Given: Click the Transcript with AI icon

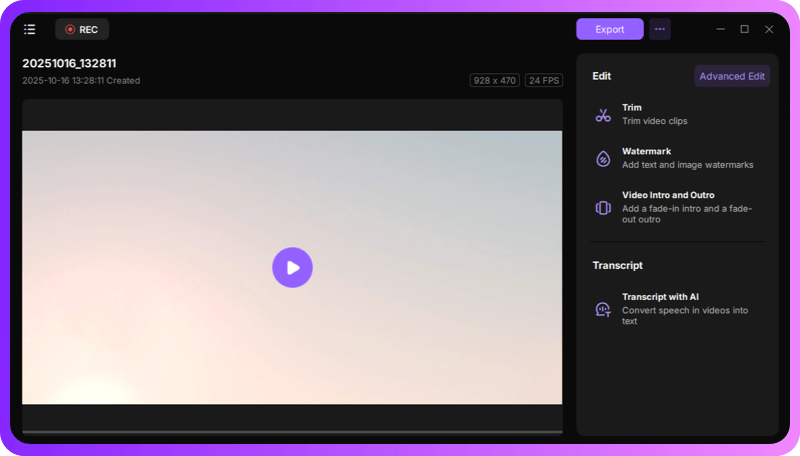Looking at the screenshot, I should (x=603, y=309).
